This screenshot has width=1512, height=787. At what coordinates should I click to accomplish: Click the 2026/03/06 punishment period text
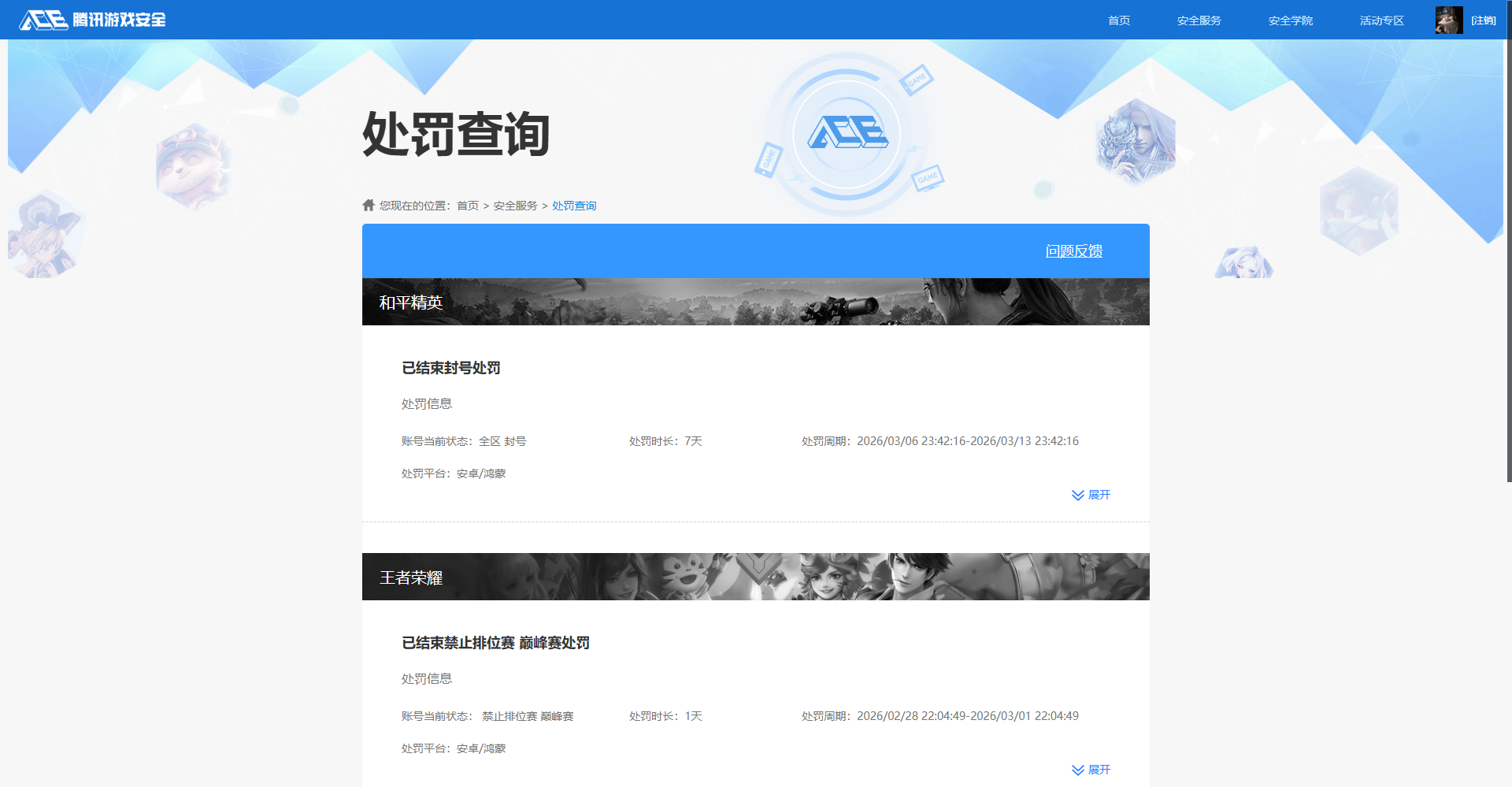[x=940, y=441]
